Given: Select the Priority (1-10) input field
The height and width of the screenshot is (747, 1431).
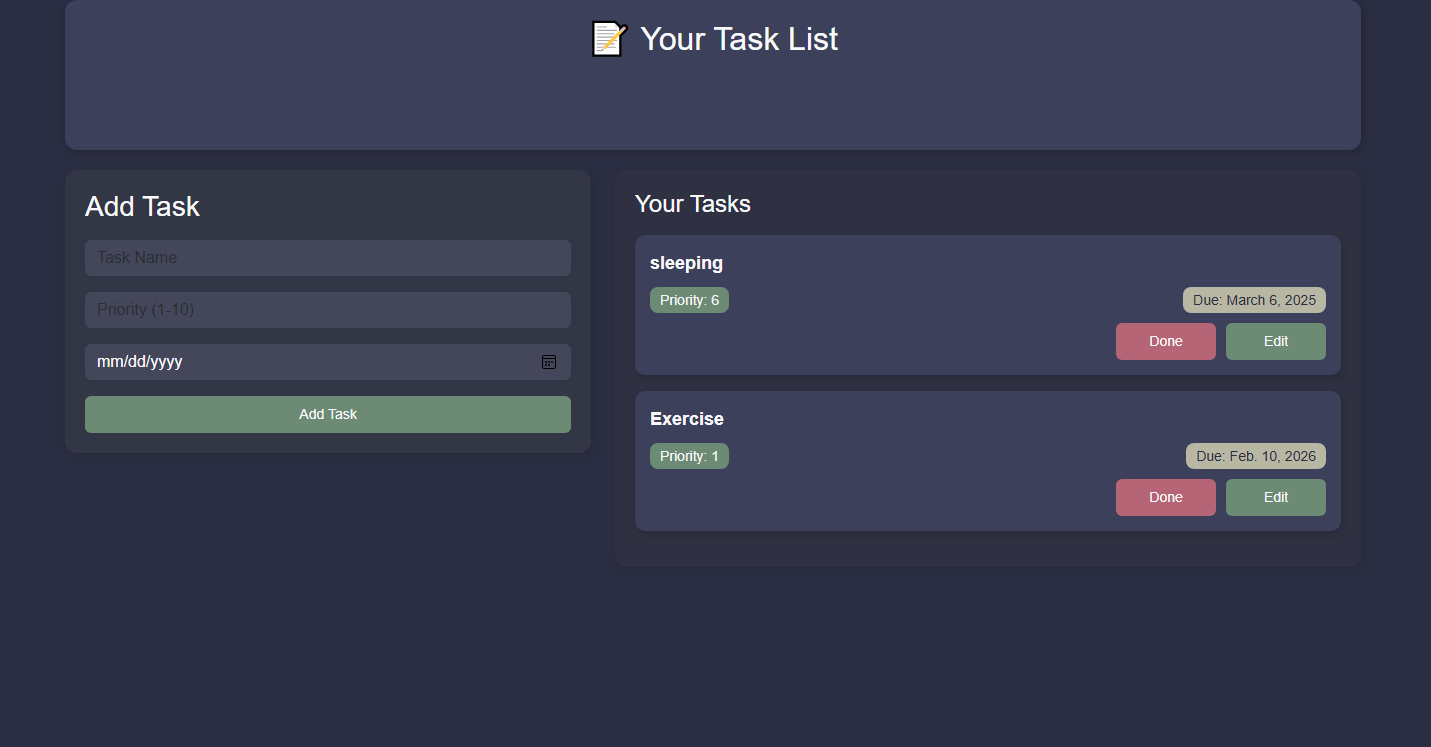Looking at the screenshot, I should (328, 309).
